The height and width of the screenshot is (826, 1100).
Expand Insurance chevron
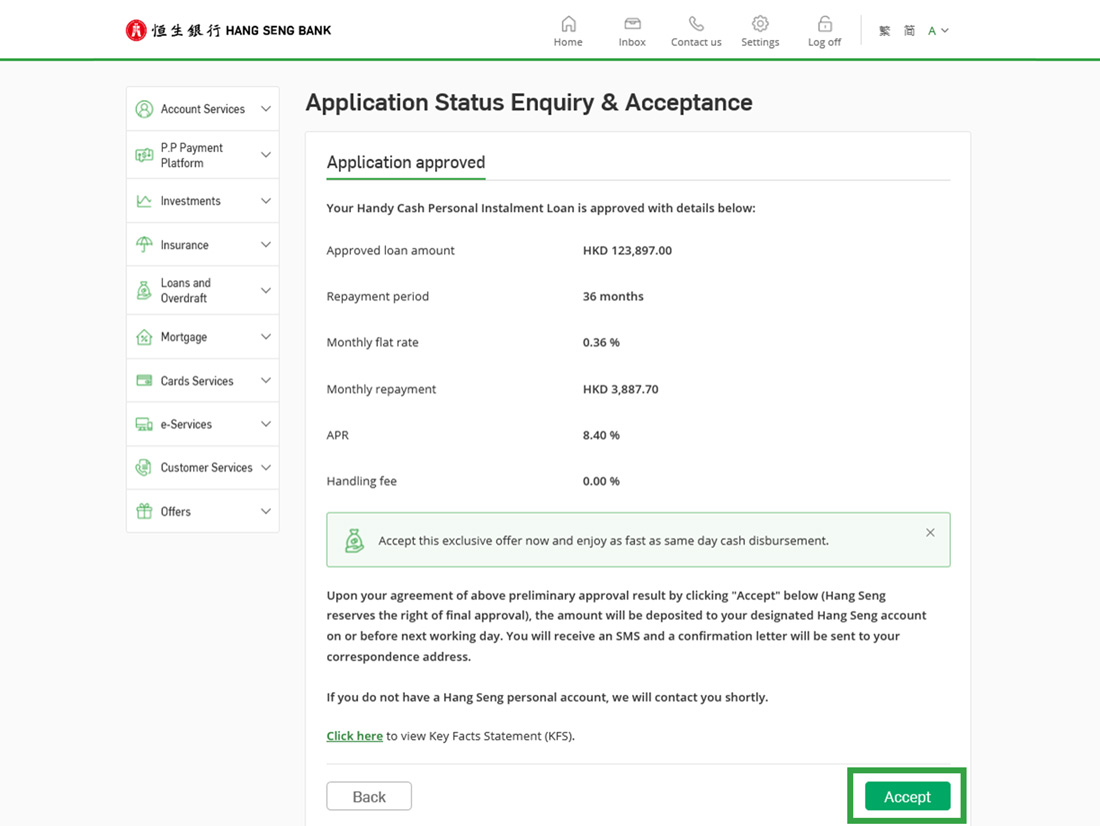266,244
